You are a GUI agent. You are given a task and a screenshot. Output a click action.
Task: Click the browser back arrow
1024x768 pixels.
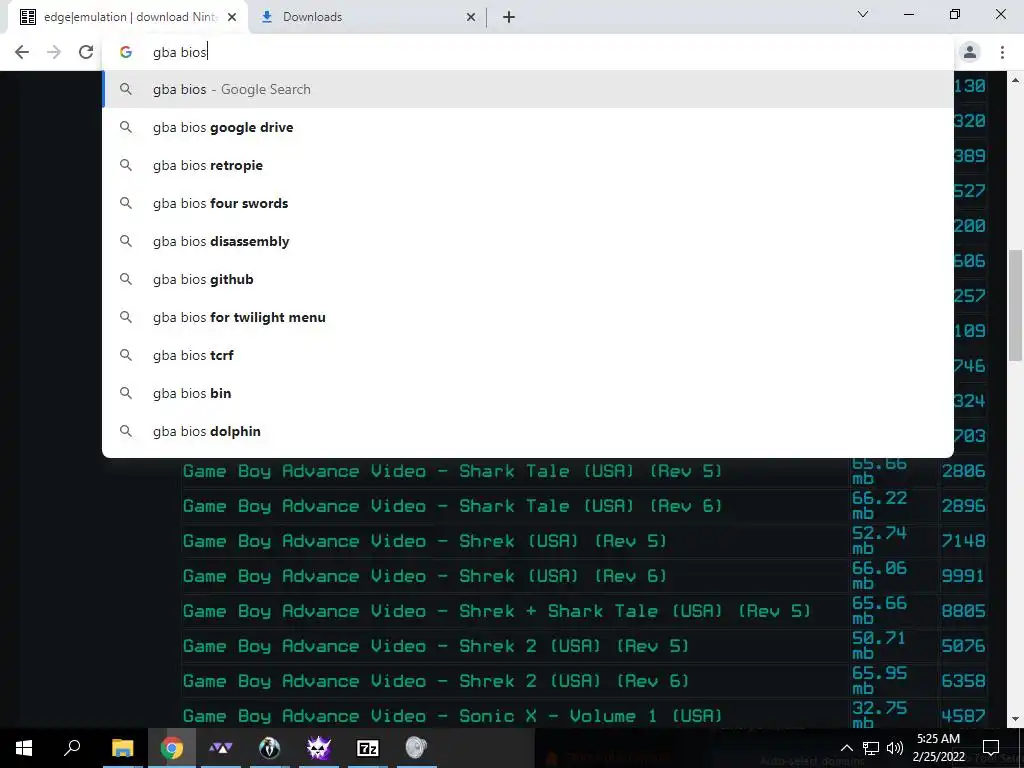coord(22,52)
